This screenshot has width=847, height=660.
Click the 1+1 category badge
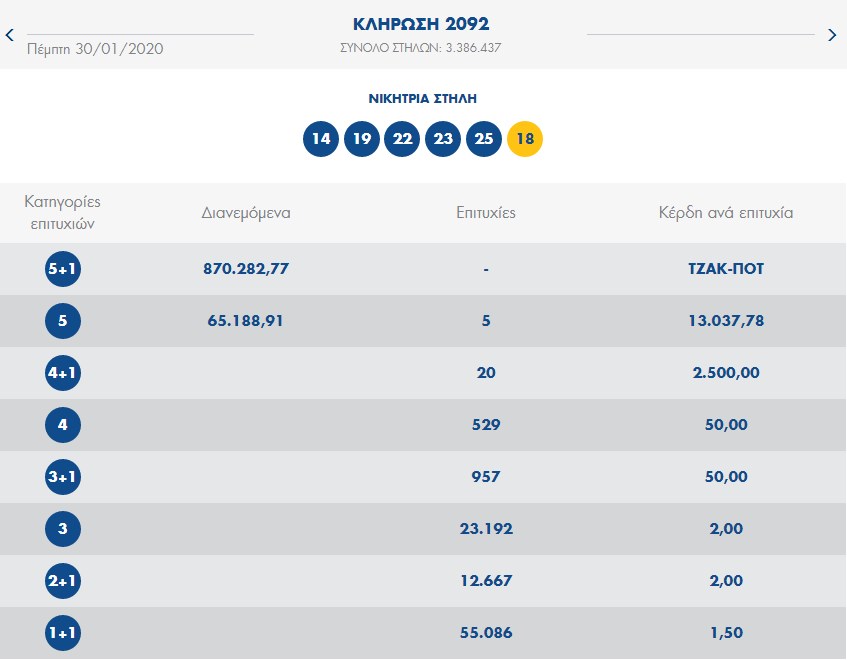pyautogui.click(x=63, y=633)
